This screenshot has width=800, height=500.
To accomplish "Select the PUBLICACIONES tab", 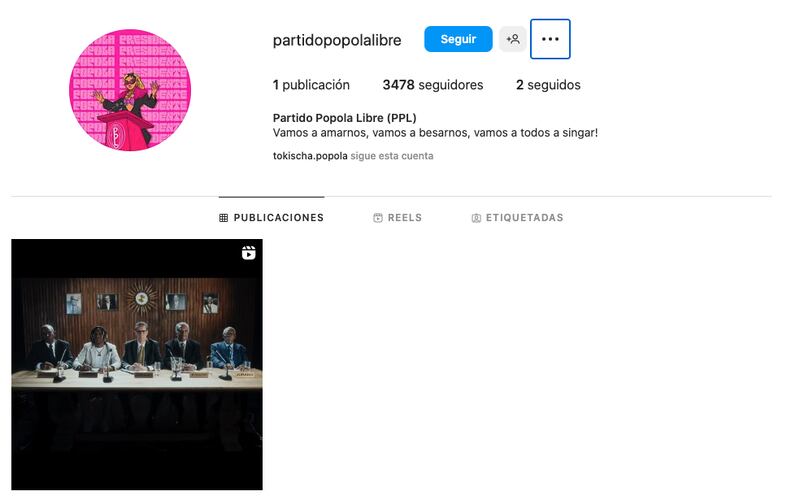I will click(x=271, y=218).
